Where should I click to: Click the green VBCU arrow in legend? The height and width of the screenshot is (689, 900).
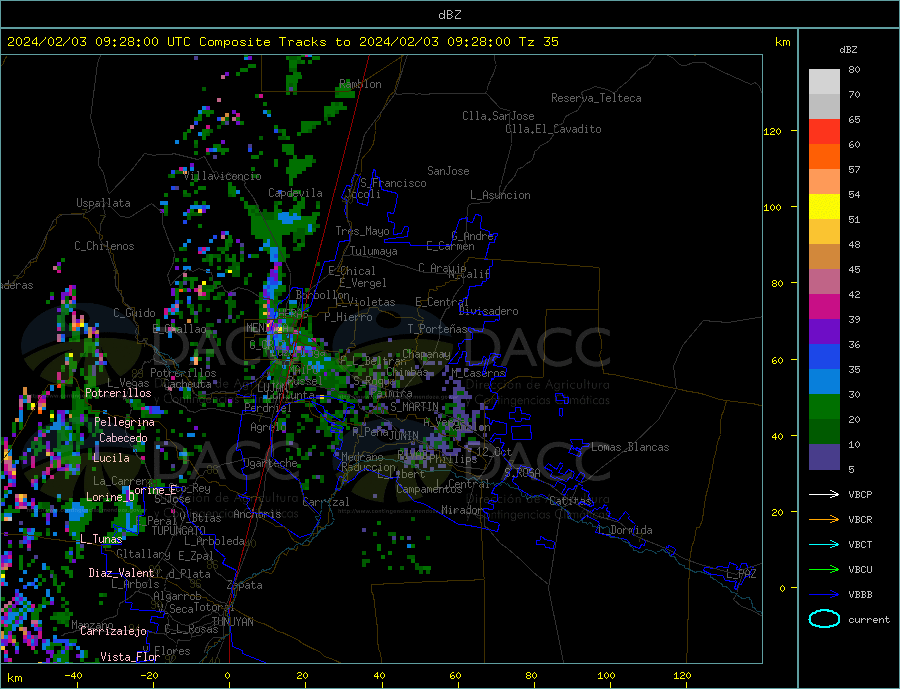[824, 570]
